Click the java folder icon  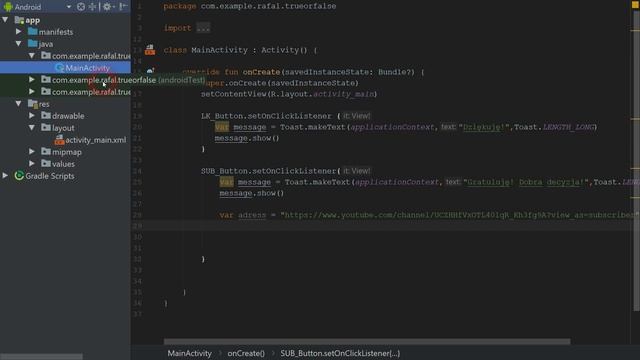click(33, 43)
